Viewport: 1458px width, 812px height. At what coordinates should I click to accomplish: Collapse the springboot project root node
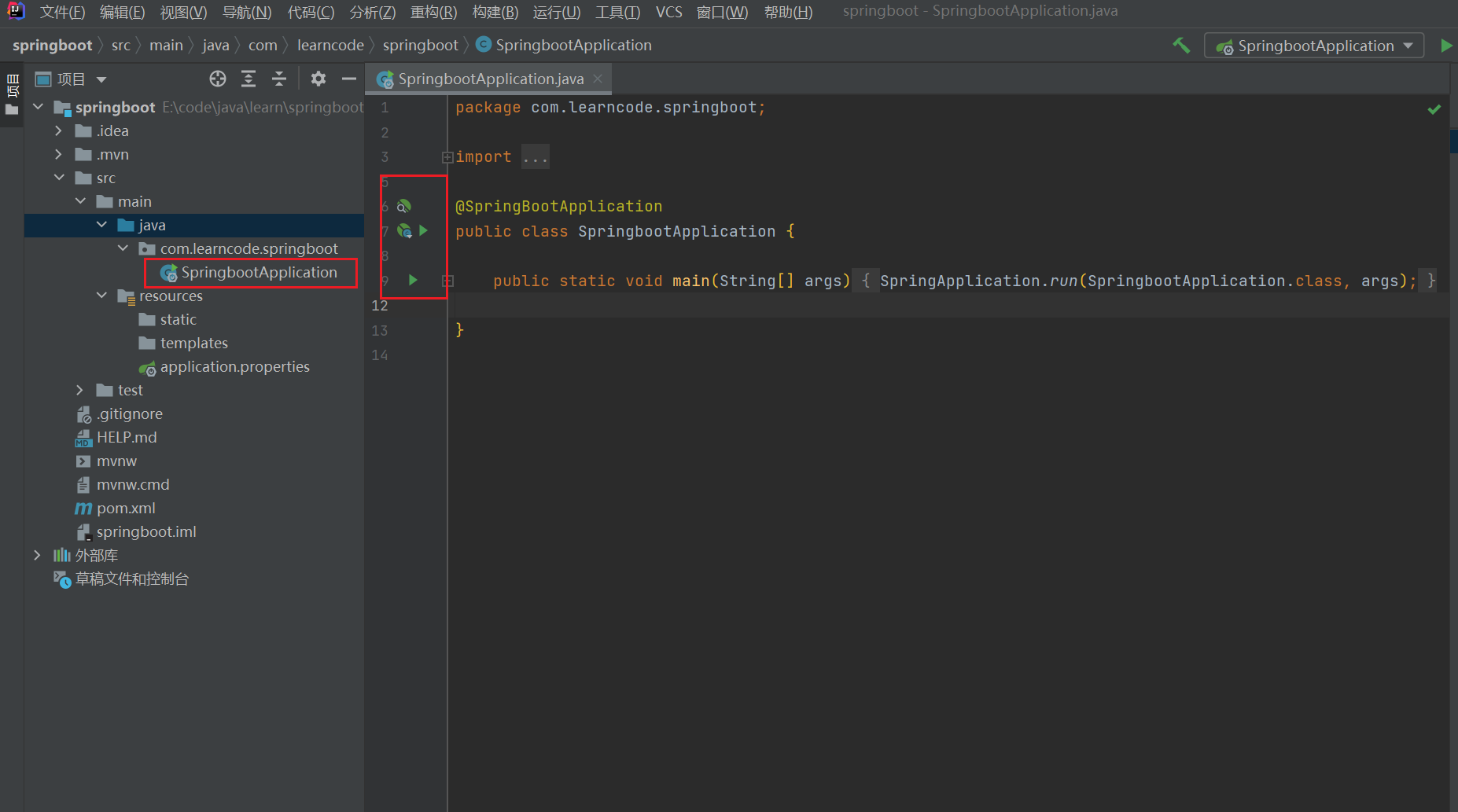[x=38, y=106]
